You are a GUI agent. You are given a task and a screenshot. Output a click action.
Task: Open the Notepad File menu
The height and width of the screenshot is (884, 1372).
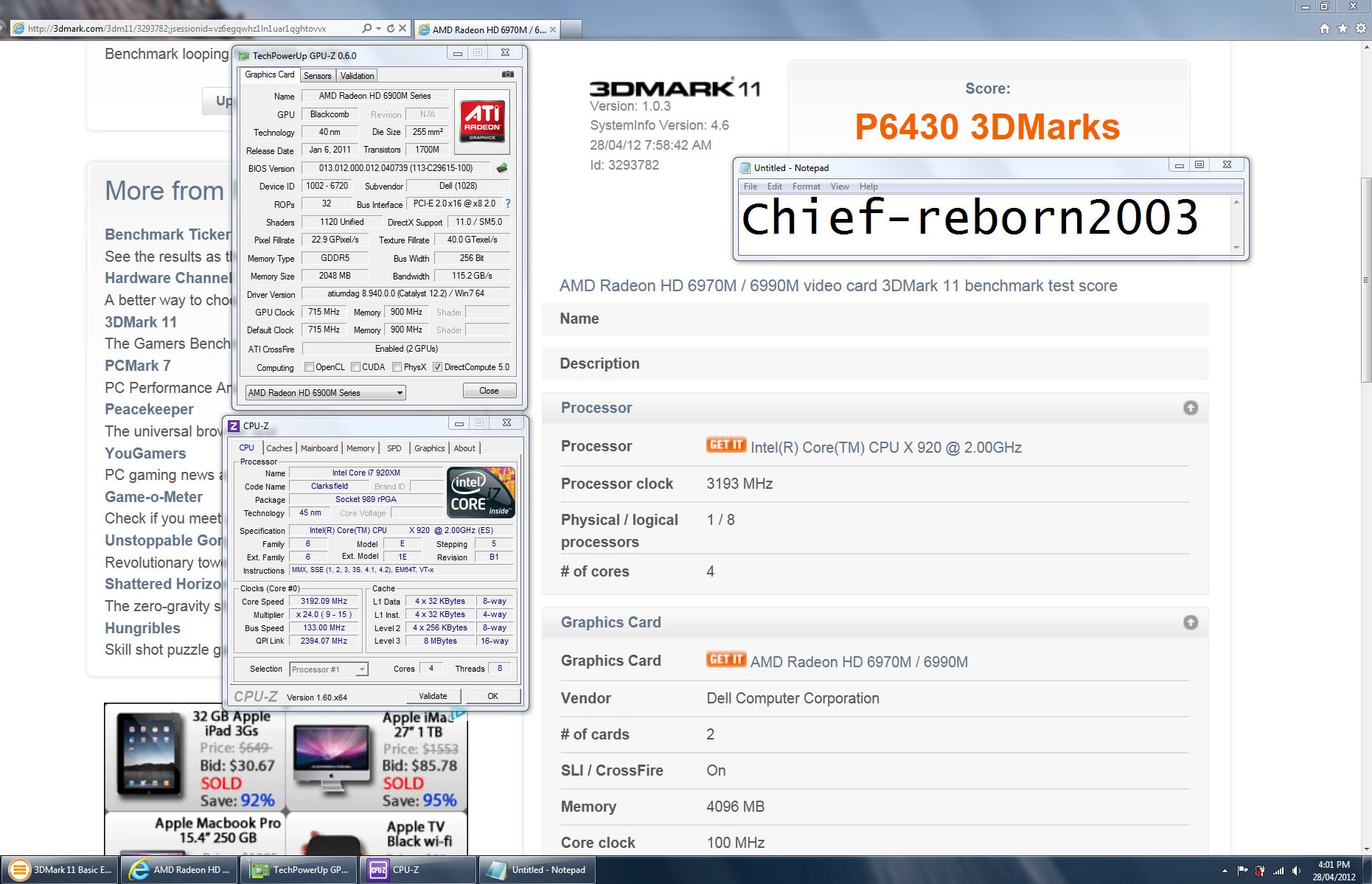pos(751,187)
